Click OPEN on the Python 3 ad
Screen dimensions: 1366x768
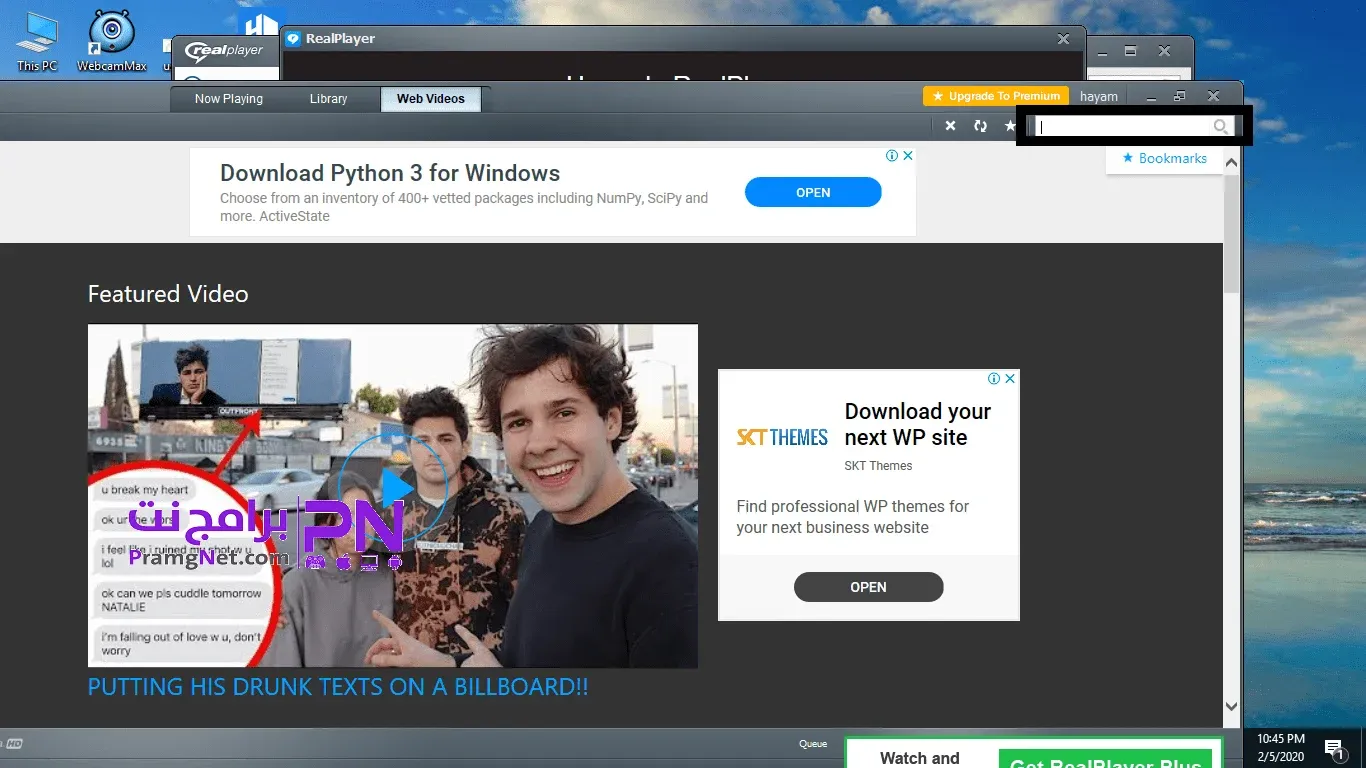813,192
